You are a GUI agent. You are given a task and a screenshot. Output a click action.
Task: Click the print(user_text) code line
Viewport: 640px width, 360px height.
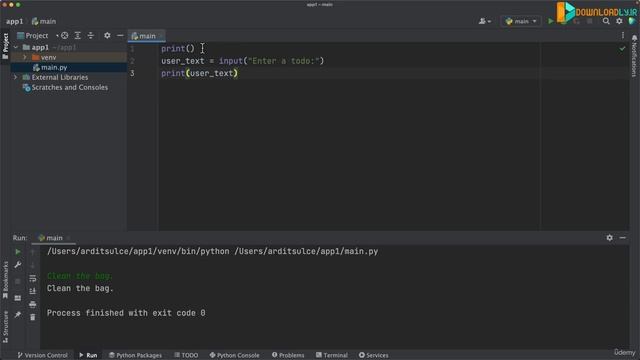coord(199,73)
